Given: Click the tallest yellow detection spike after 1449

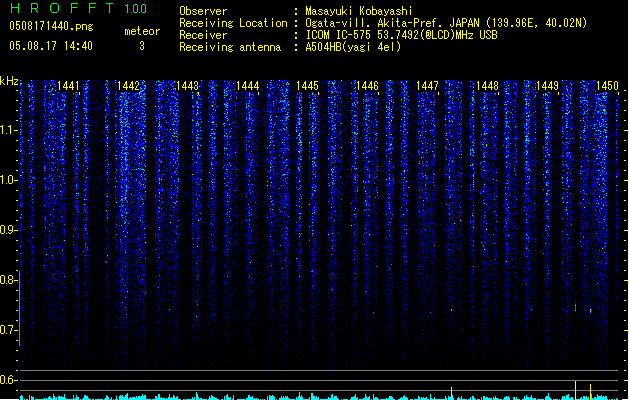Looking at the screenshot, I should pyautogui.click(x=575, y=390).
